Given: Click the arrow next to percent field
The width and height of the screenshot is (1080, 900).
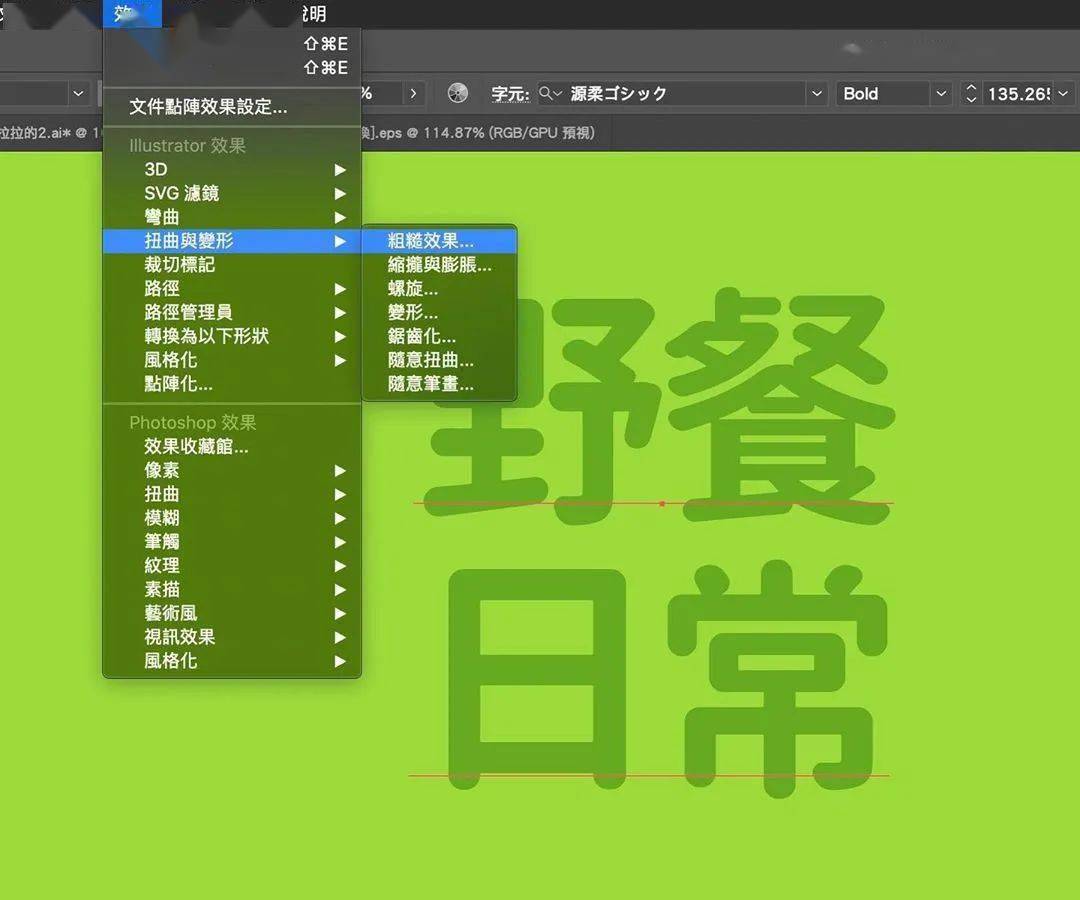Looking at the screenshot, I should 413,93.
